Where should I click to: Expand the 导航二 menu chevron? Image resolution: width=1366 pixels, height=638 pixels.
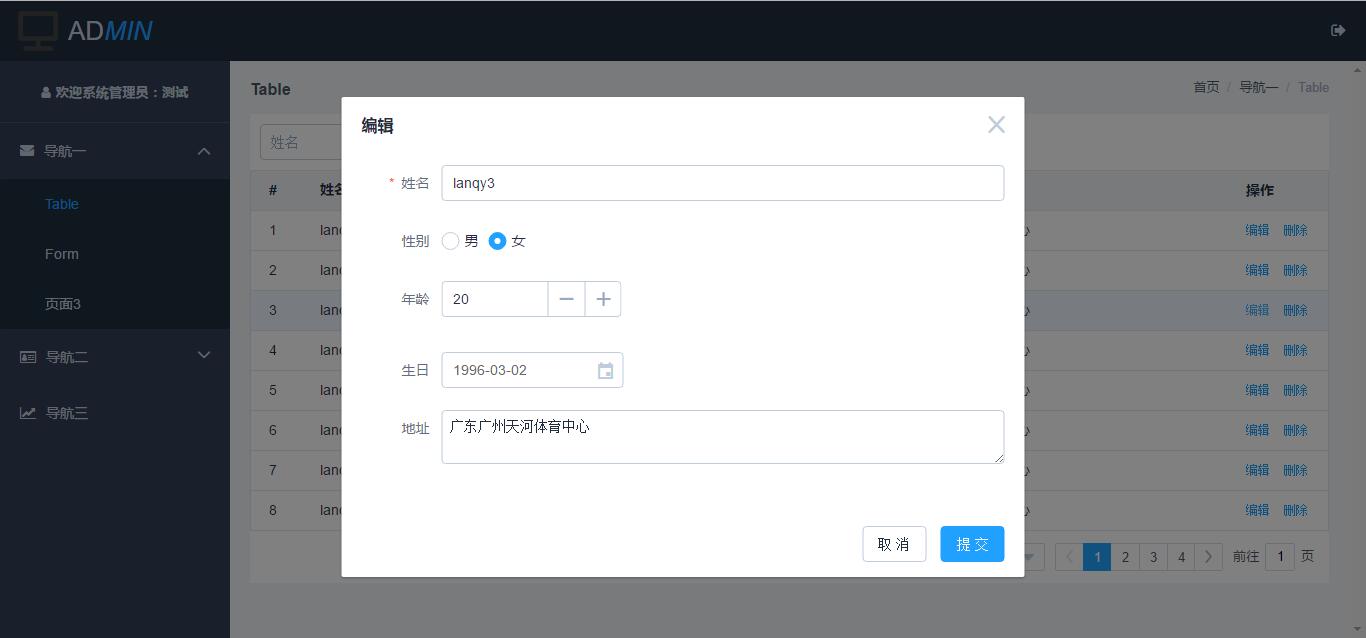pos(204,355)
